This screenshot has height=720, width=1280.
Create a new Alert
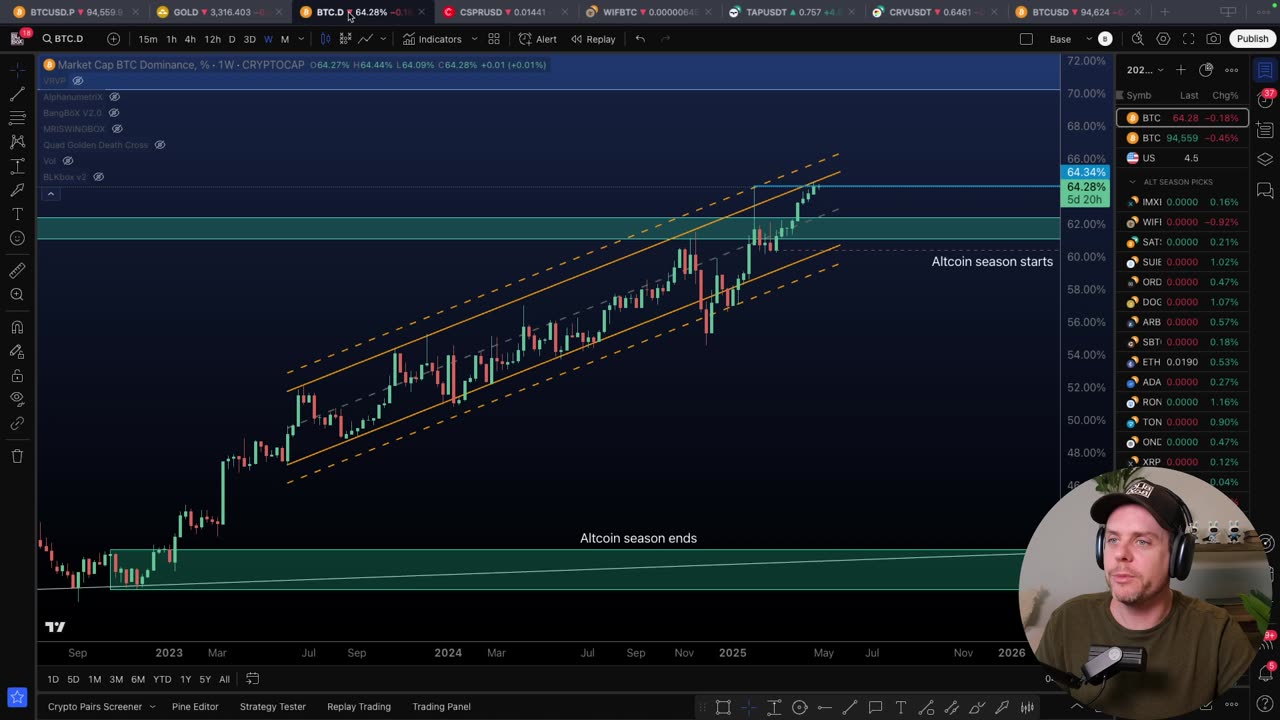coord(537,39)
